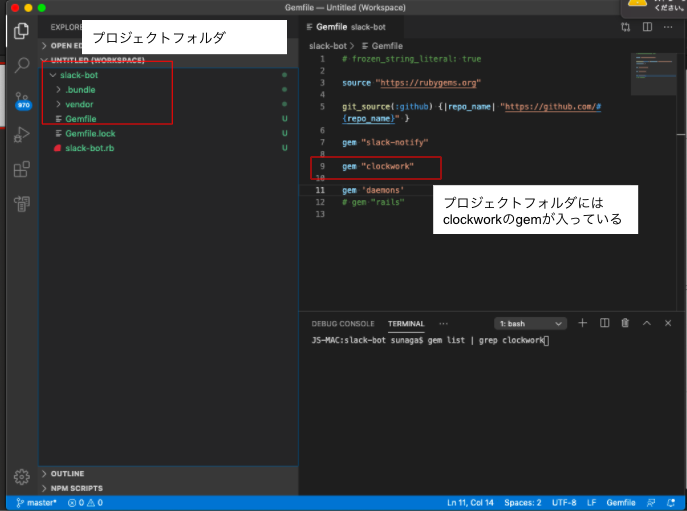Click slack-bot in the breadcrumb

point(328,46)
